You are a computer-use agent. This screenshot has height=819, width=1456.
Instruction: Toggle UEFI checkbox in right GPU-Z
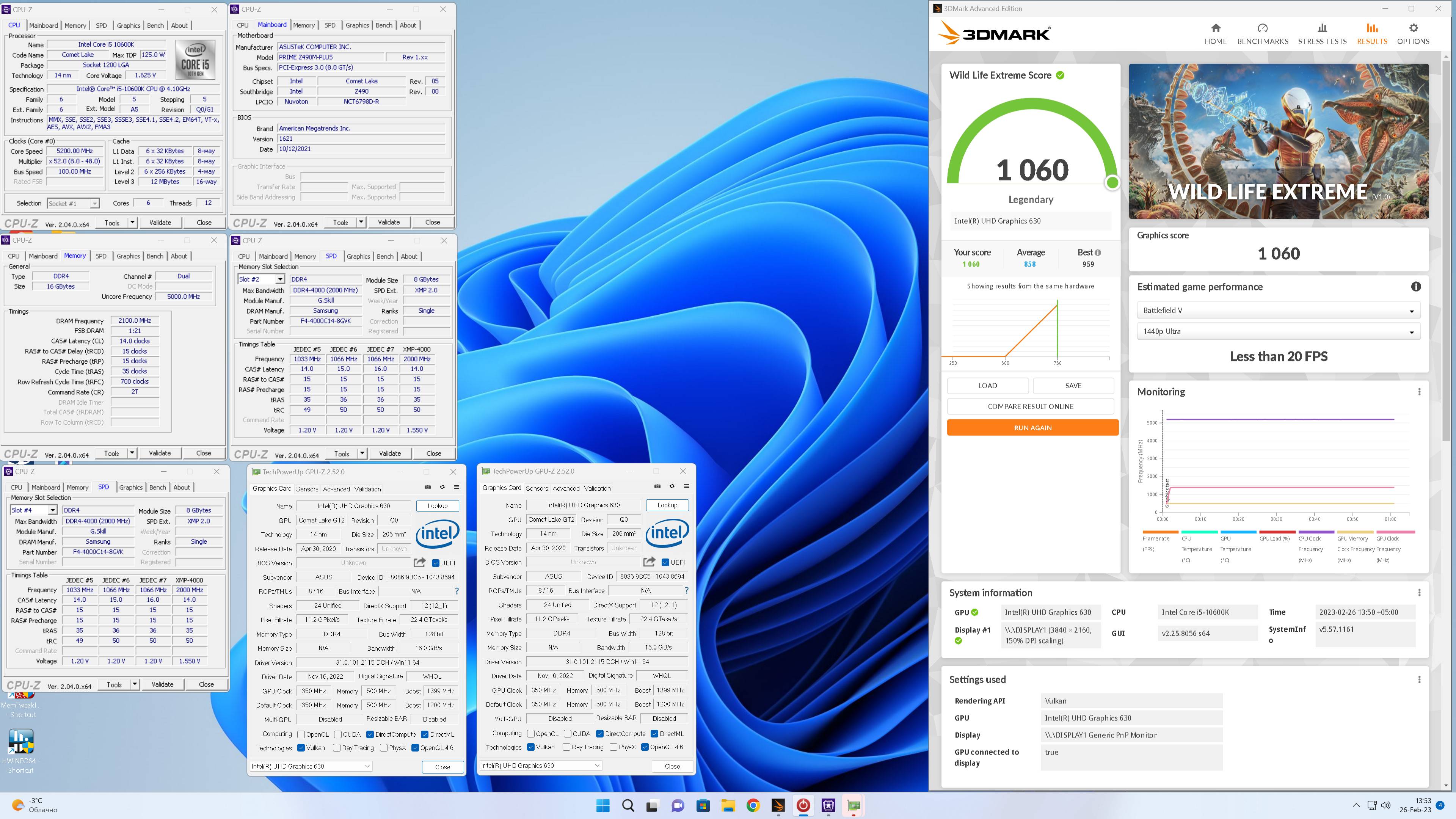(665, 562)
